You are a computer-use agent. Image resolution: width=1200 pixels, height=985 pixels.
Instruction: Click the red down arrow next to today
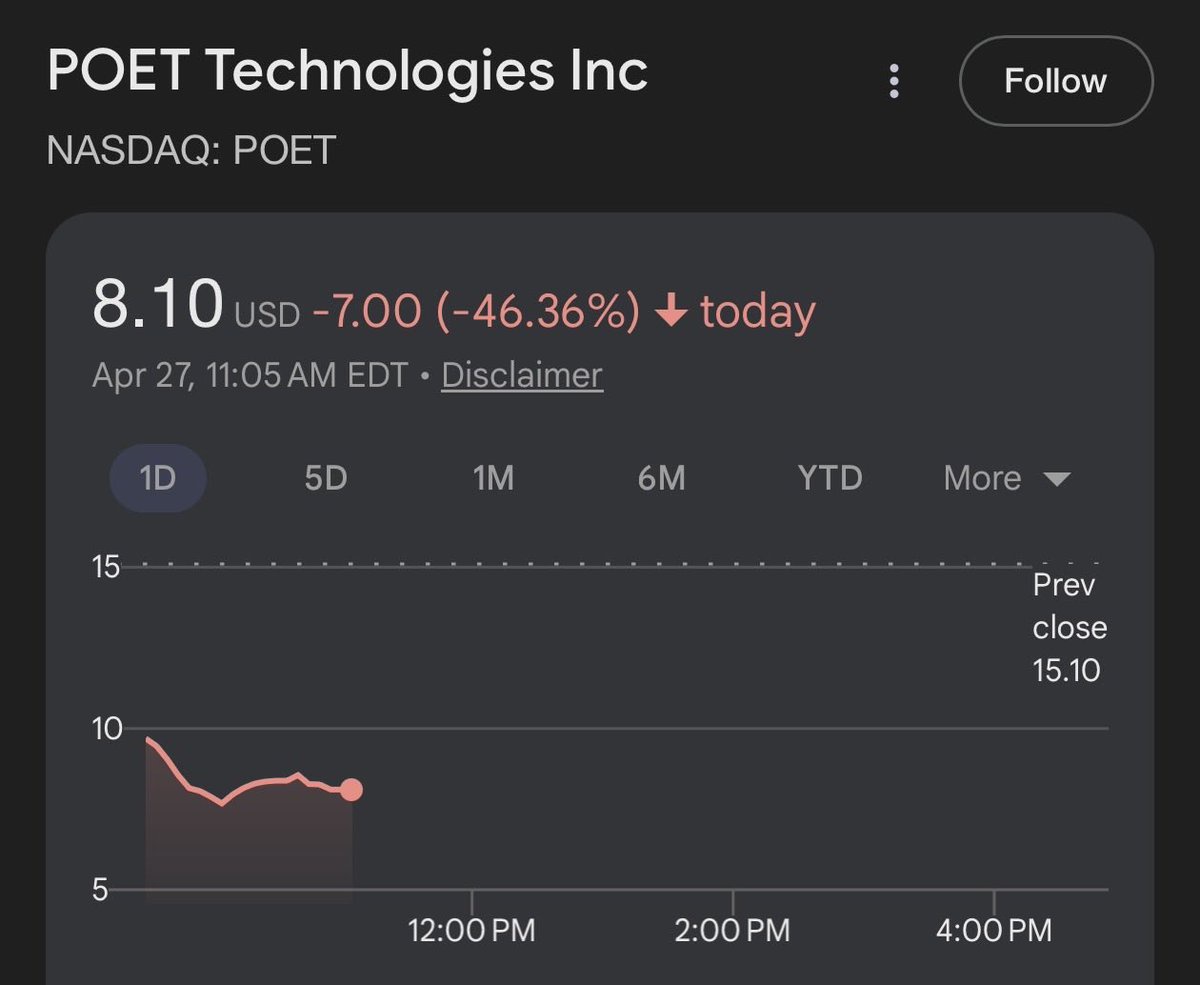(x=670, y=313)
